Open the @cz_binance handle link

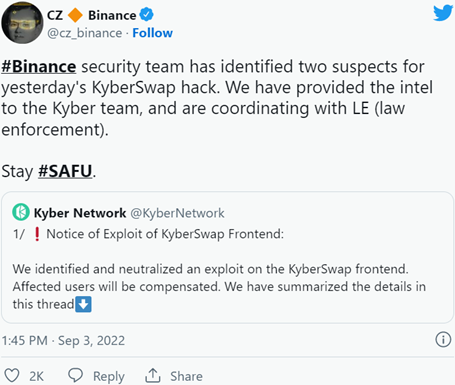pyautogui.click(x=84, y=33)
